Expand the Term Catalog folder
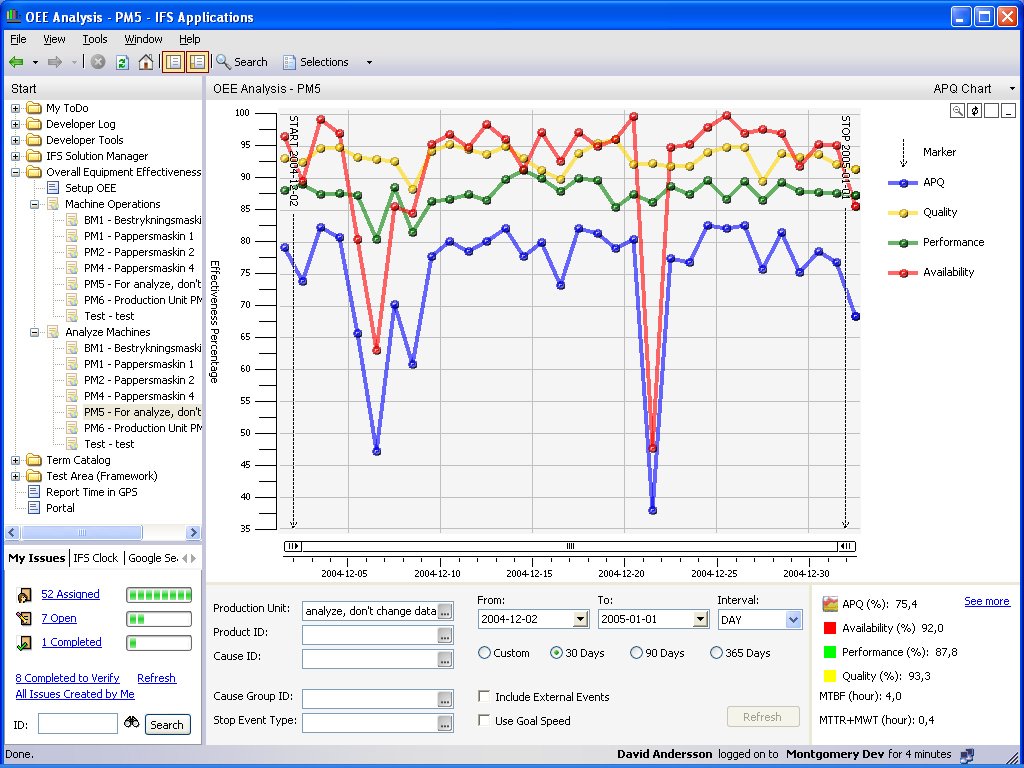Viewport: 1024px width, 768px height. (16, 460)
